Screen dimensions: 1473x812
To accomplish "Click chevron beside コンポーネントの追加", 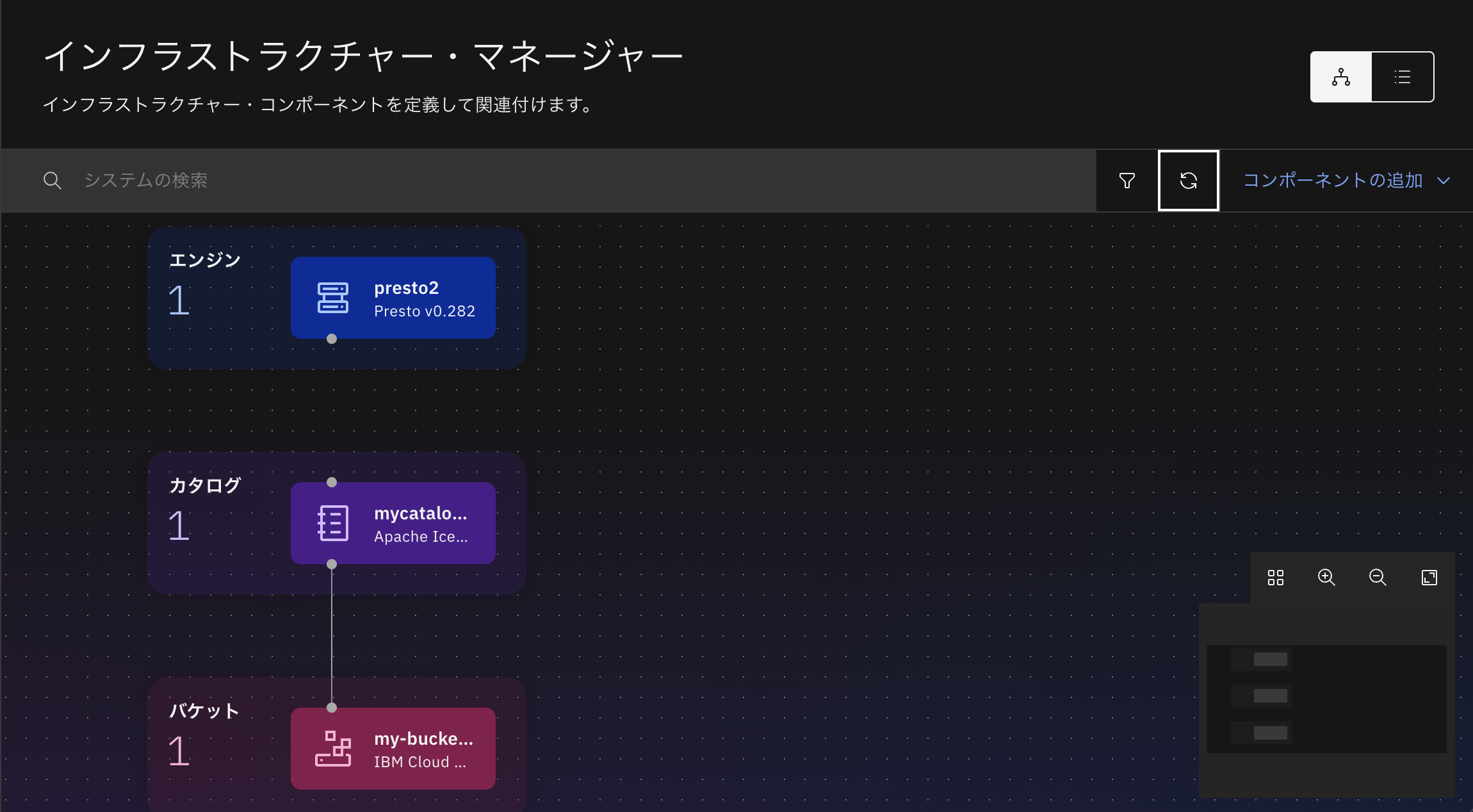I will [x=1444, y=181].
